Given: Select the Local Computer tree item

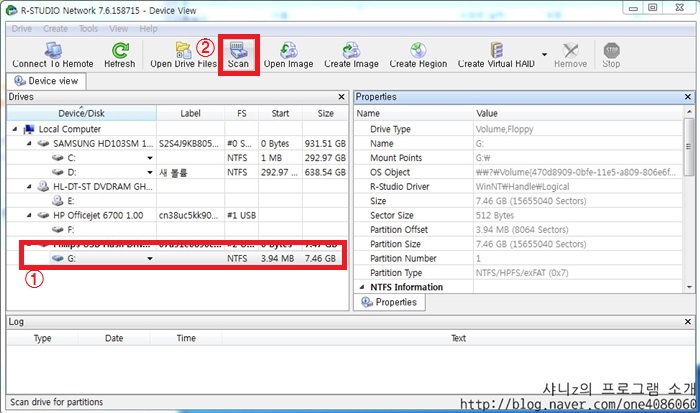Looking at the screenshot, I should click(70, 129).
